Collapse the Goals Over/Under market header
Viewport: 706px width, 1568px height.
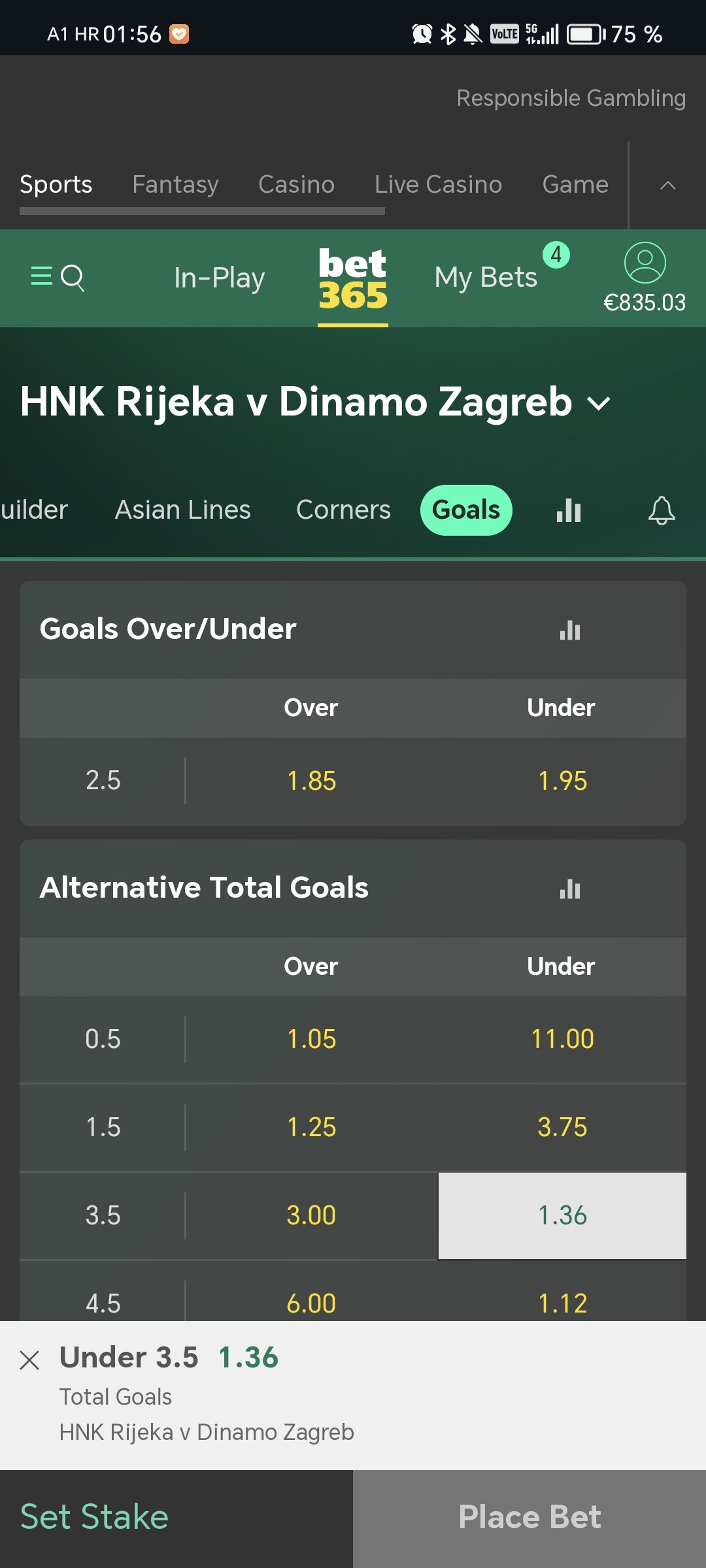(353, 630)
